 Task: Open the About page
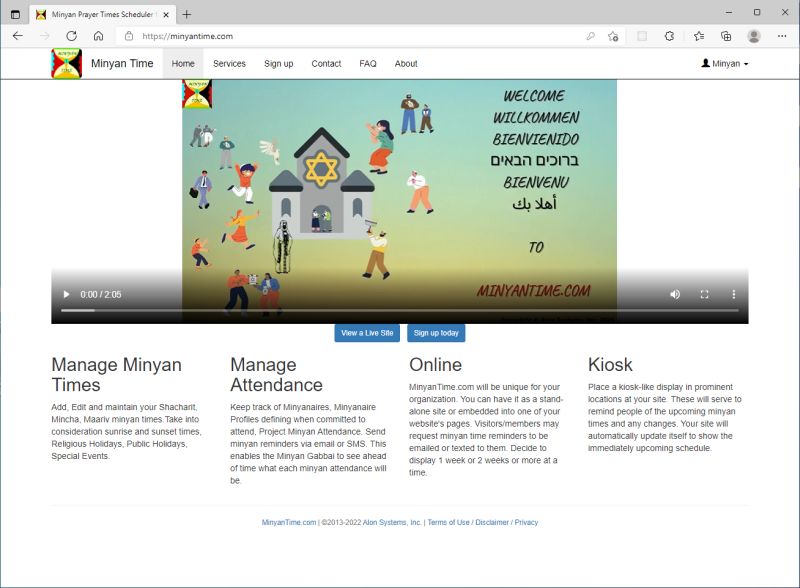click(406, 64)
